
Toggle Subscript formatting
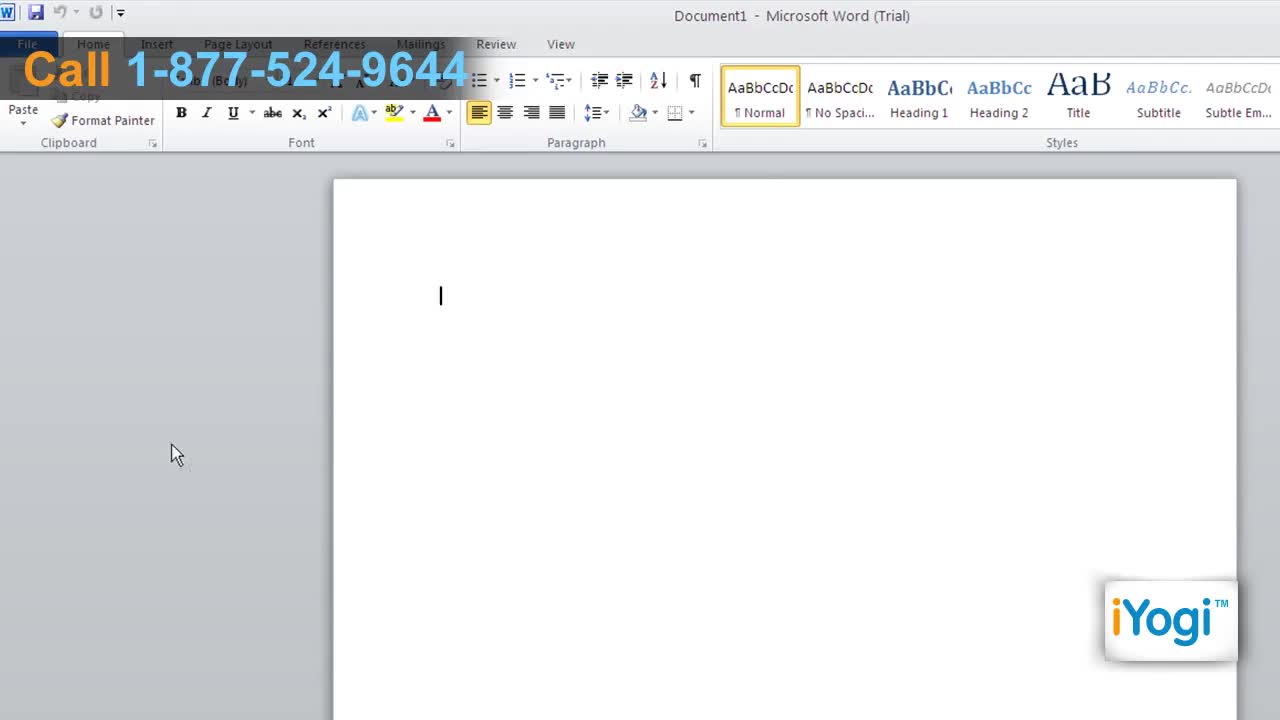pos(299,113)
